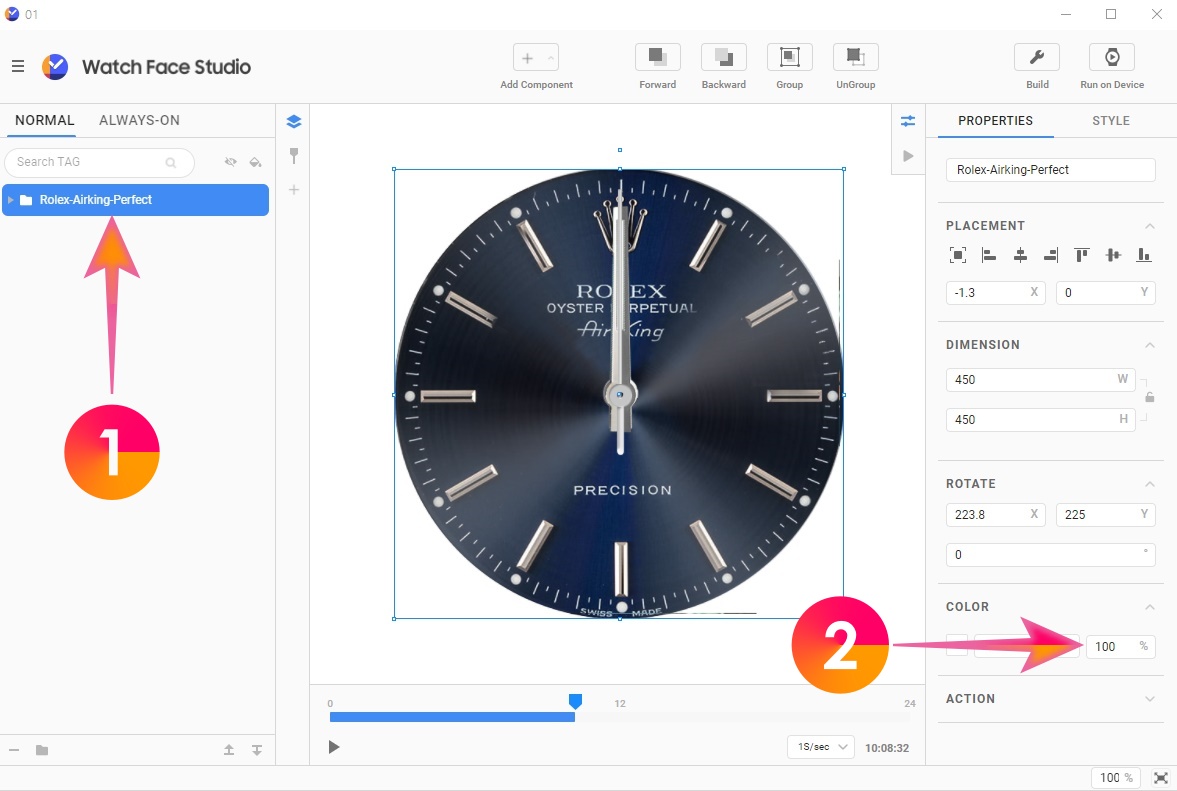
Task: Align horizontal centers icon
Action: [x=1020, y=255]
